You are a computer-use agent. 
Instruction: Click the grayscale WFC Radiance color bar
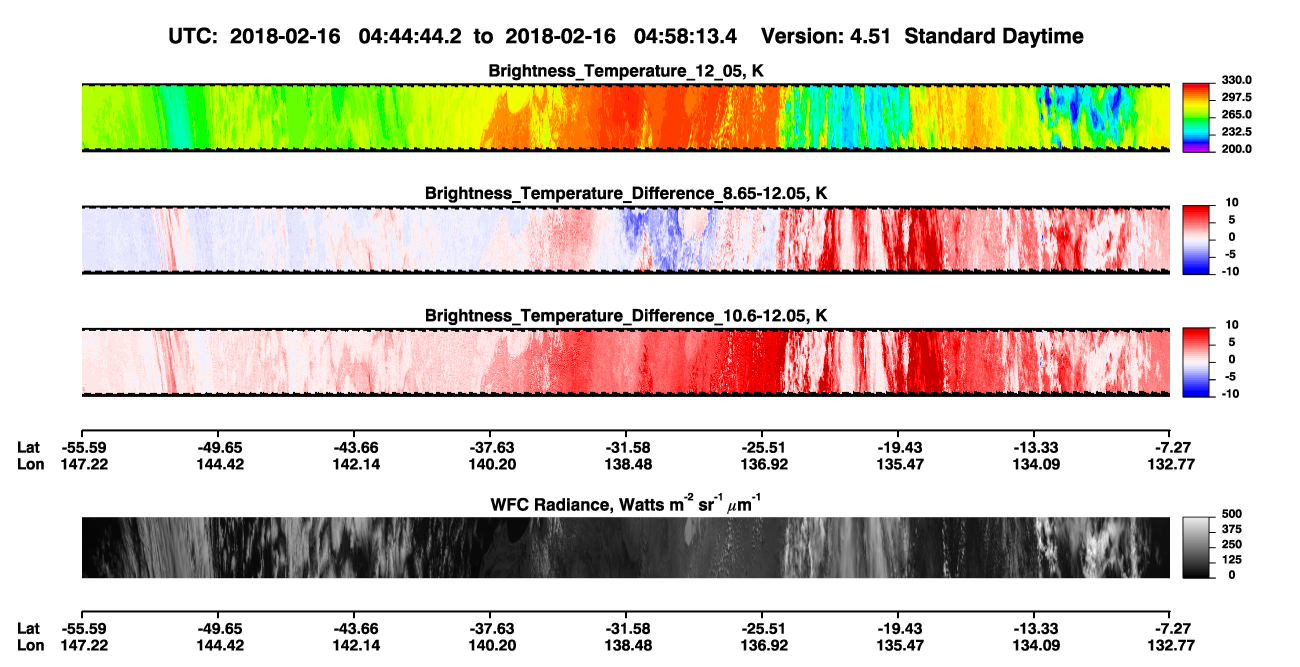point(1195,548)
